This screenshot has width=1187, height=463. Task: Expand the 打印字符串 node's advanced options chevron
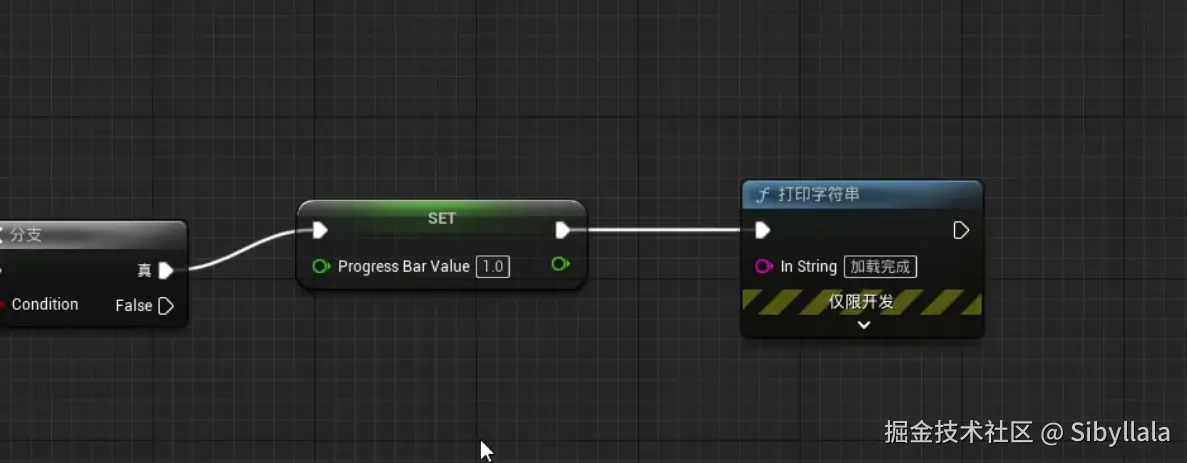click(x=863, y=325)
